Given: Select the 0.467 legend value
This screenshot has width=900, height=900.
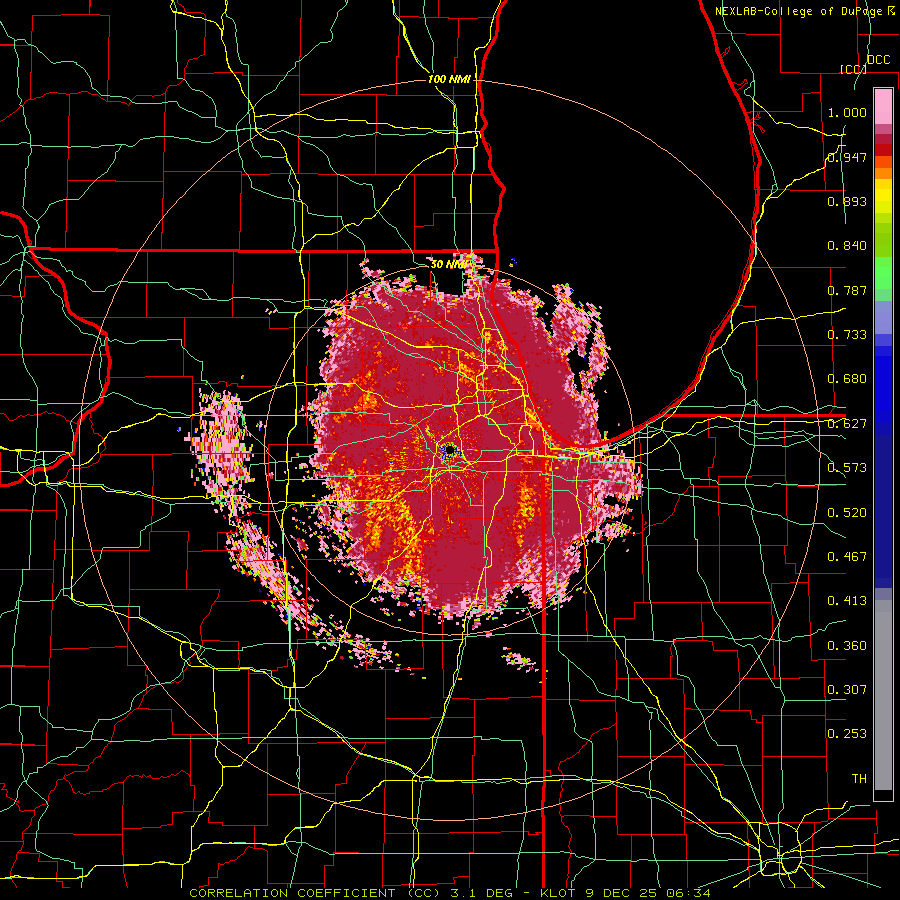Looking at the screenshot, I should pos(847,556).
